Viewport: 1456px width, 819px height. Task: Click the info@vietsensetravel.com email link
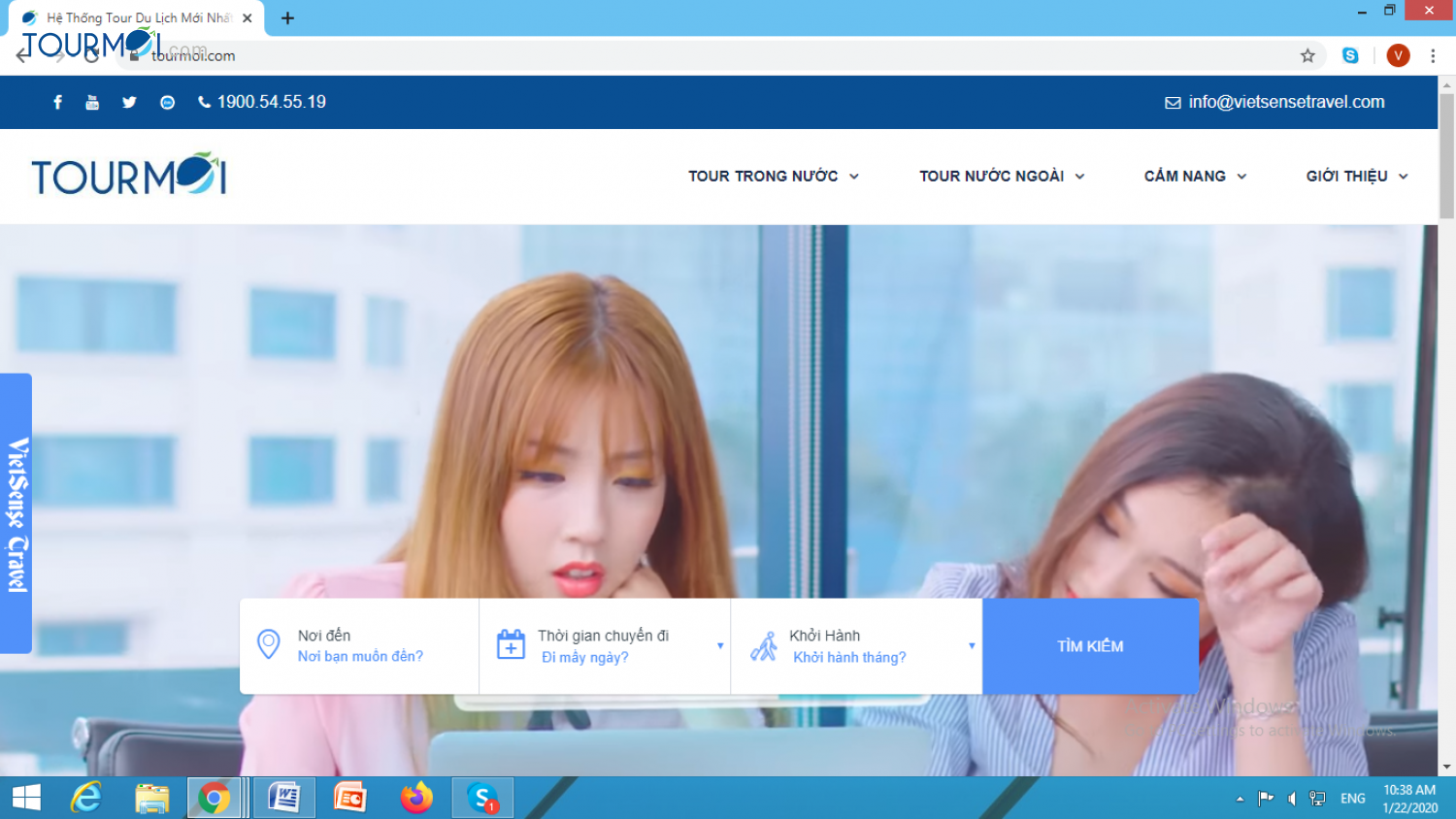pyautogui.click(x=1287, y=101)
